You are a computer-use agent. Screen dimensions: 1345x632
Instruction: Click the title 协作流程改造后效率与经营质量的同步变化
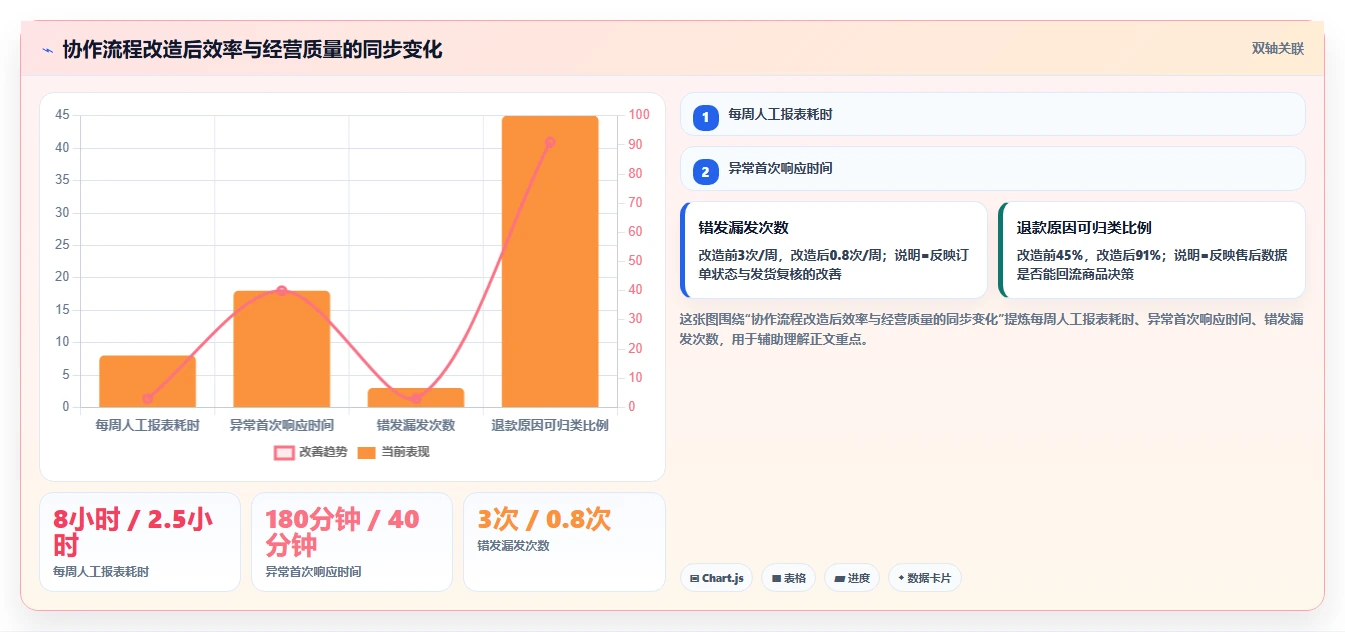point(252,50)
